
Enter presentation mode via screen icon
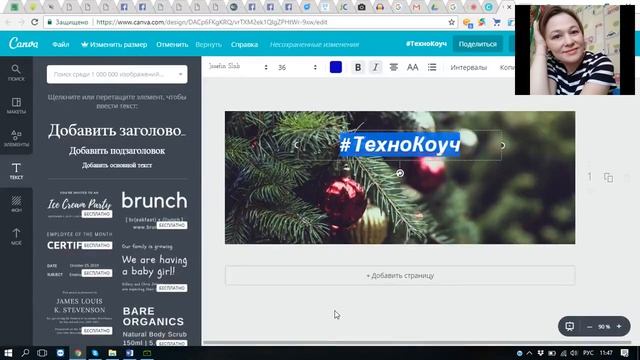pyautogui.click(x=569, y=326)
